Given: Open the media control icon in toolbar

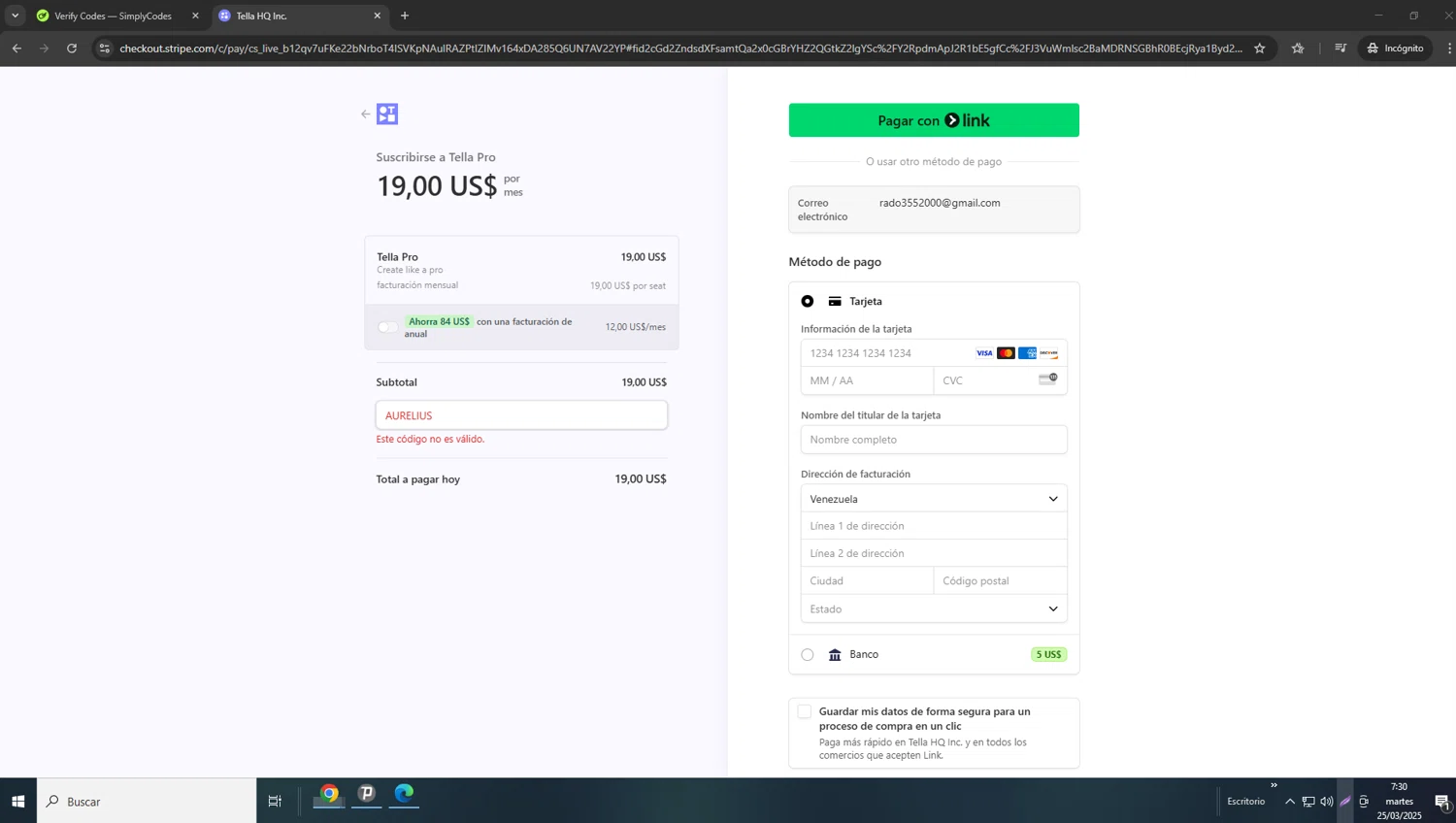Looking at the screenshot, I should 1340,48.
